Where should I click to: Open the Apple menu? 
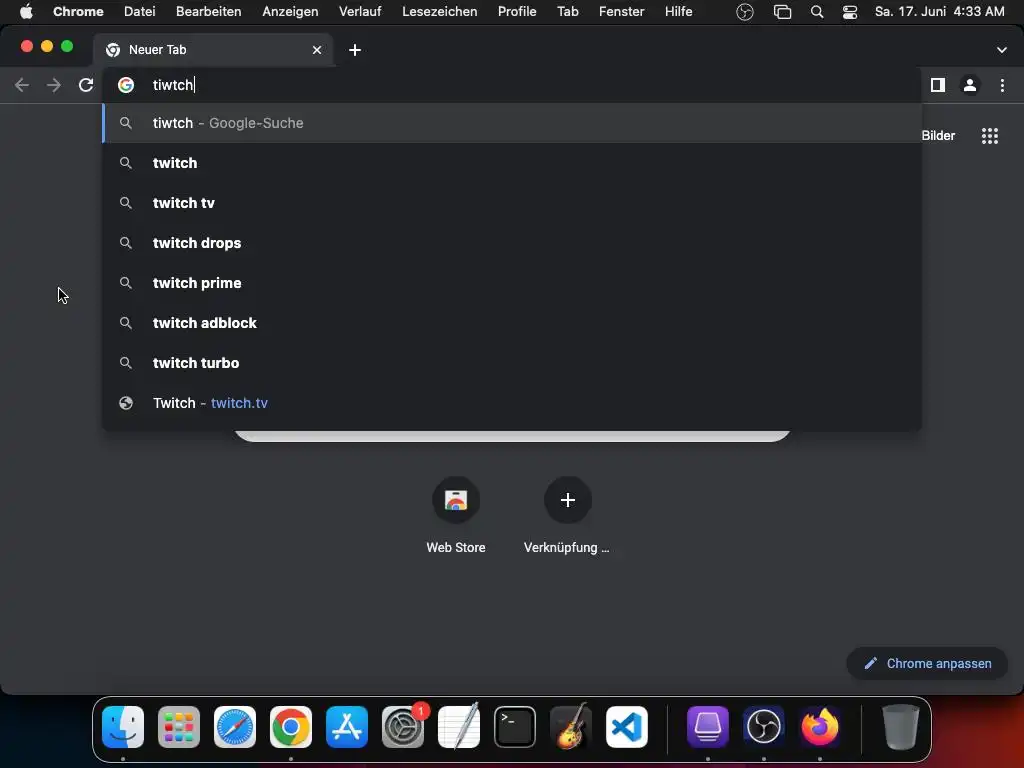pyautogui.click(x=26, y=12)
